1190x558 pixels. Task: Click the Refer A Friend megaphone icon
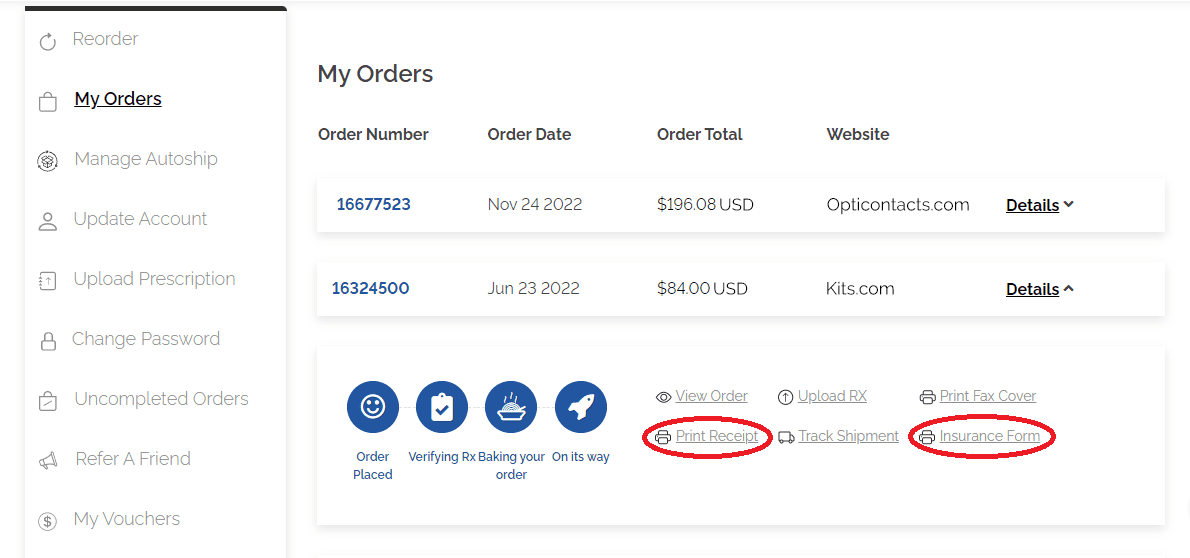click(x=47, y=461)
